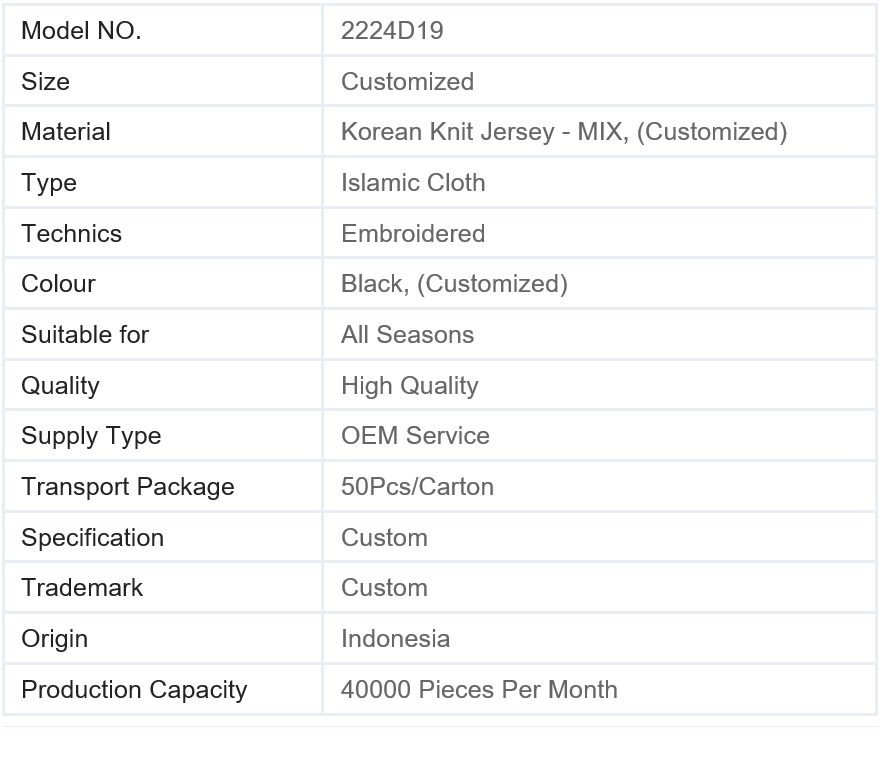Click the Size row label
890x763 pixels.
point(45,81)
